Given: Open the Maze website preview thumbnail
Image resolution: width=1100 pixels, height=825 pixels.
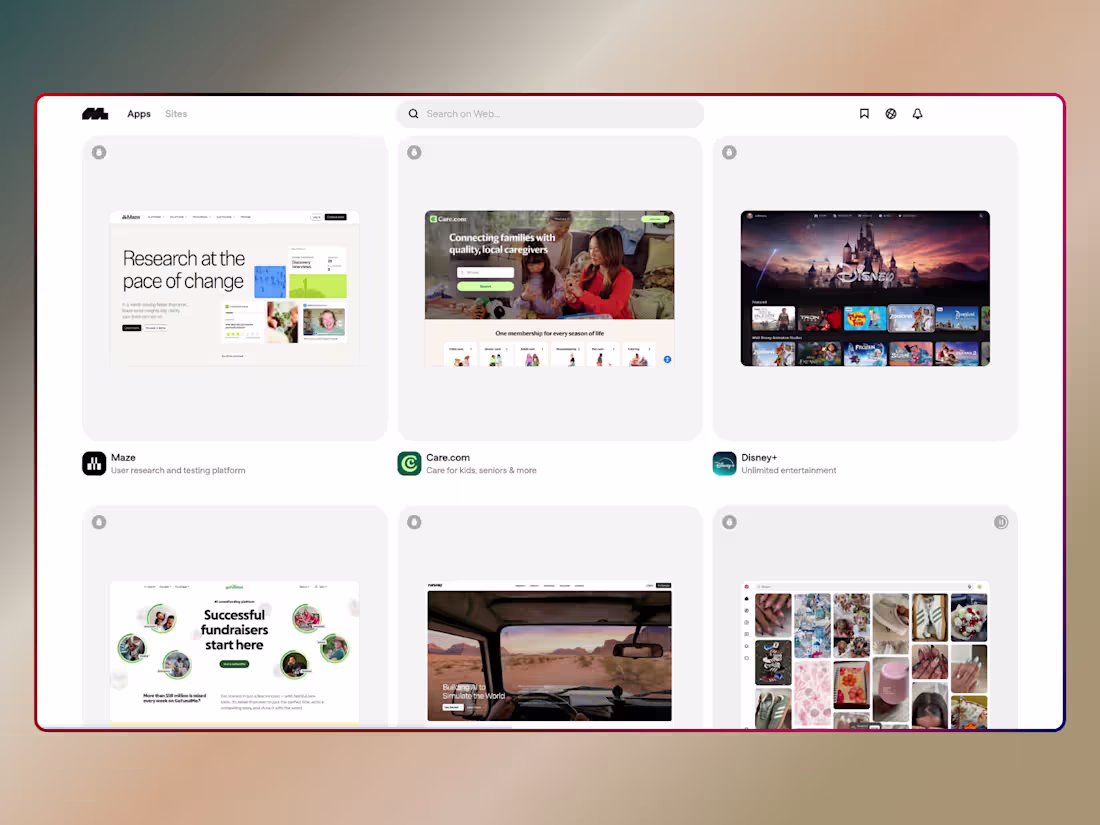Looking at the screenshot, I should [234, 288].
